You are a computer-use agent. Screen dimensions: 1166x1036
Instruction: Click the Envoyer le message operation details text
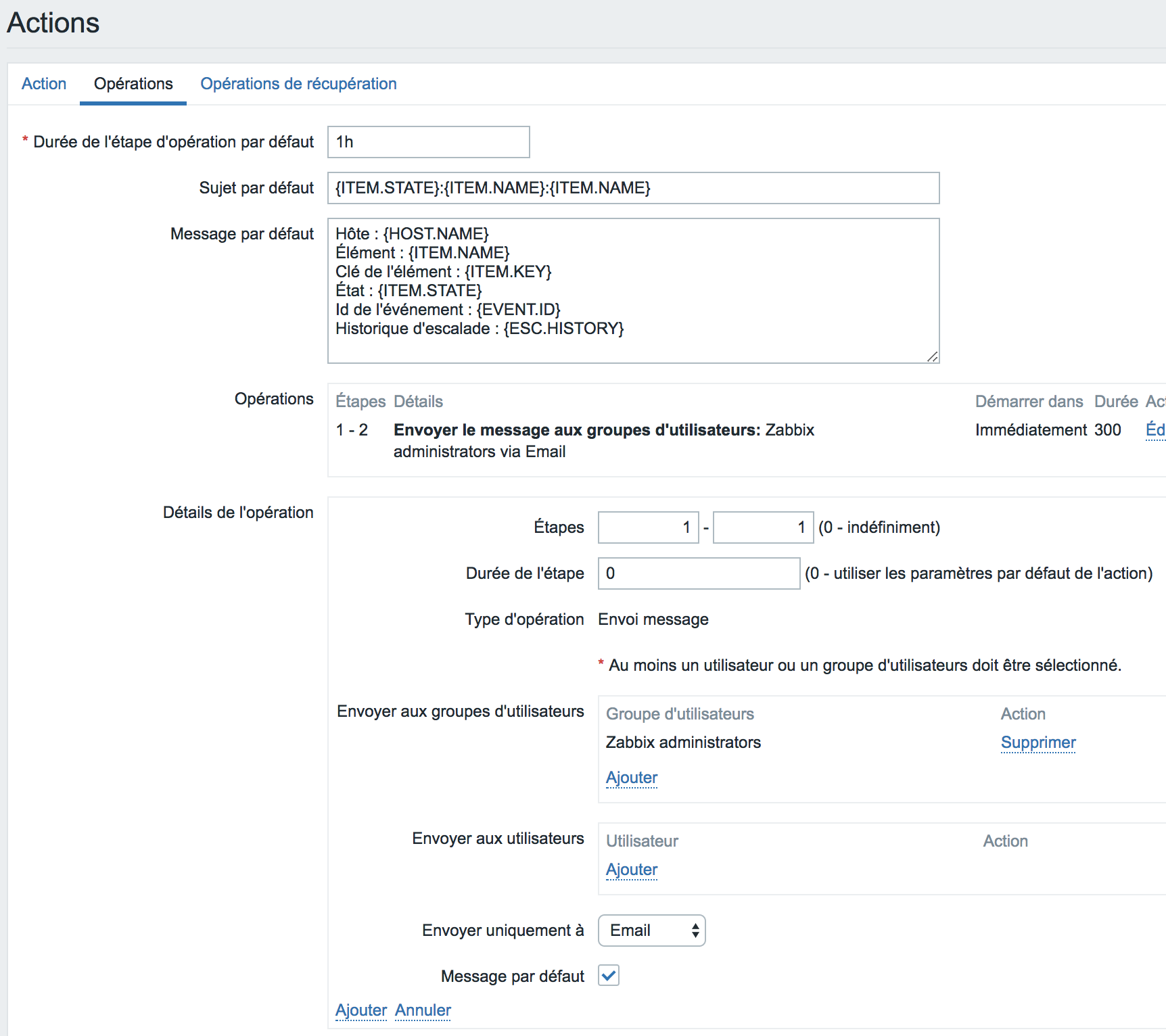(x=604, y=441)
